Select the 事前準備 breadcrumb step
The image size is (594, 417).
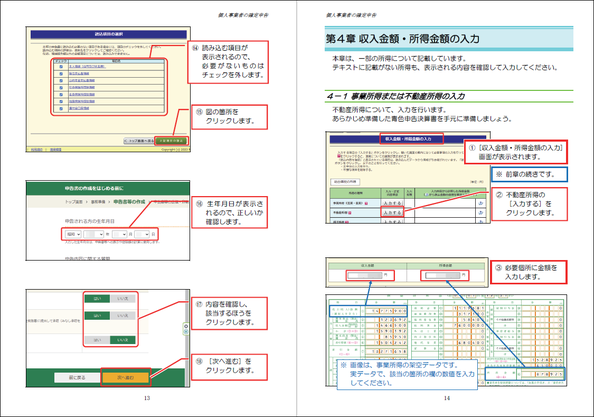(98, 202)
